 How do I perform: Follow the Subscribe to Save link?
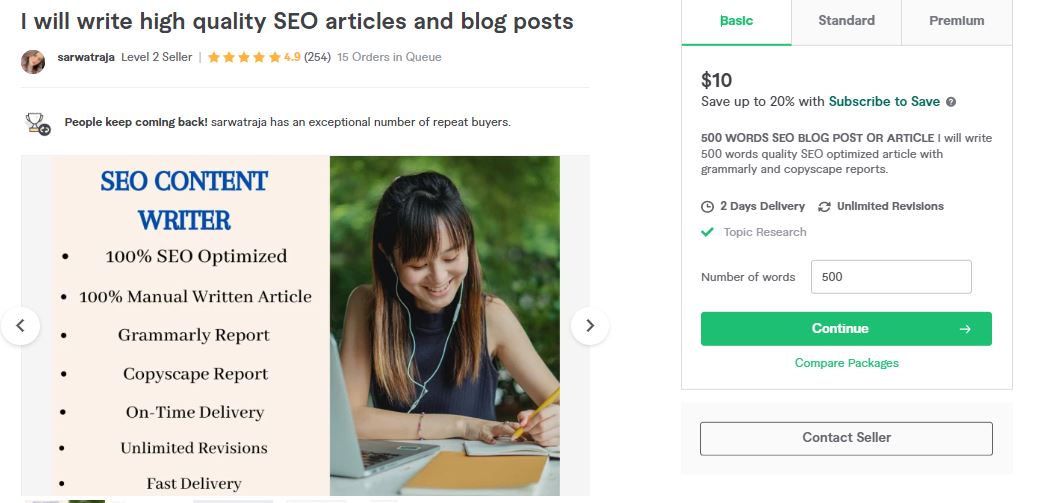pos(884,102)
